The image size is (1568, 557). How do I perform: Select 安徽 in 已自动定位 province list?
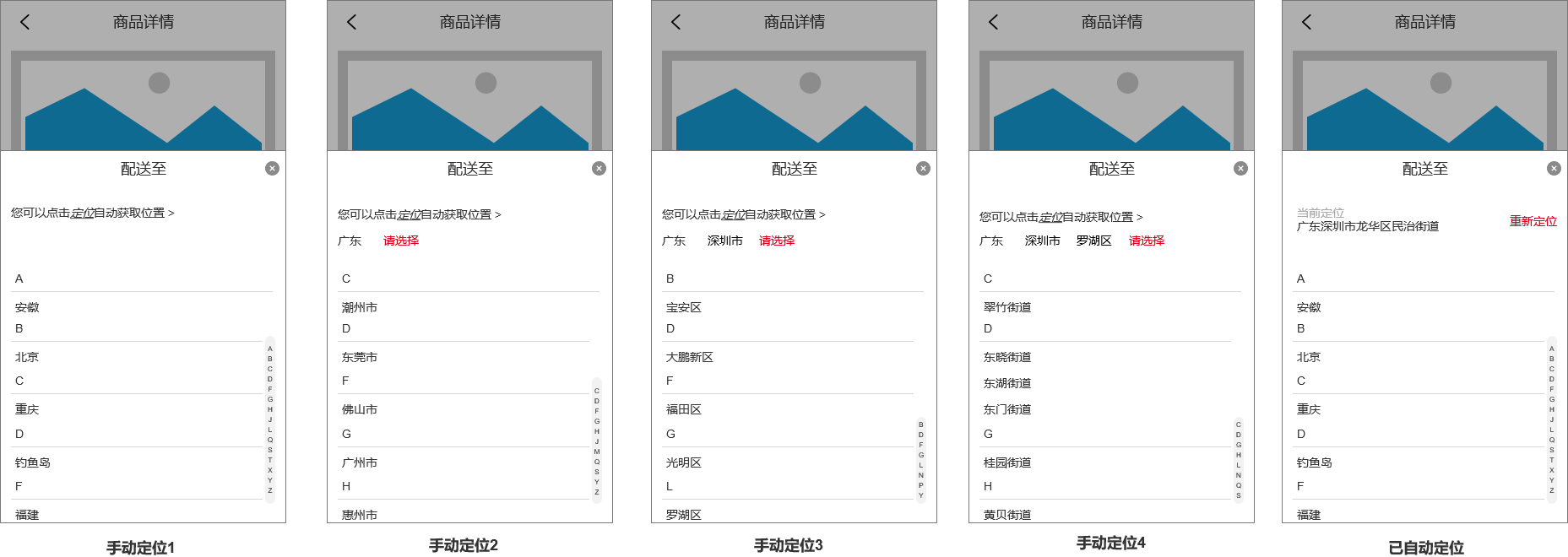pyautogui.click(x=1309, y=307)
